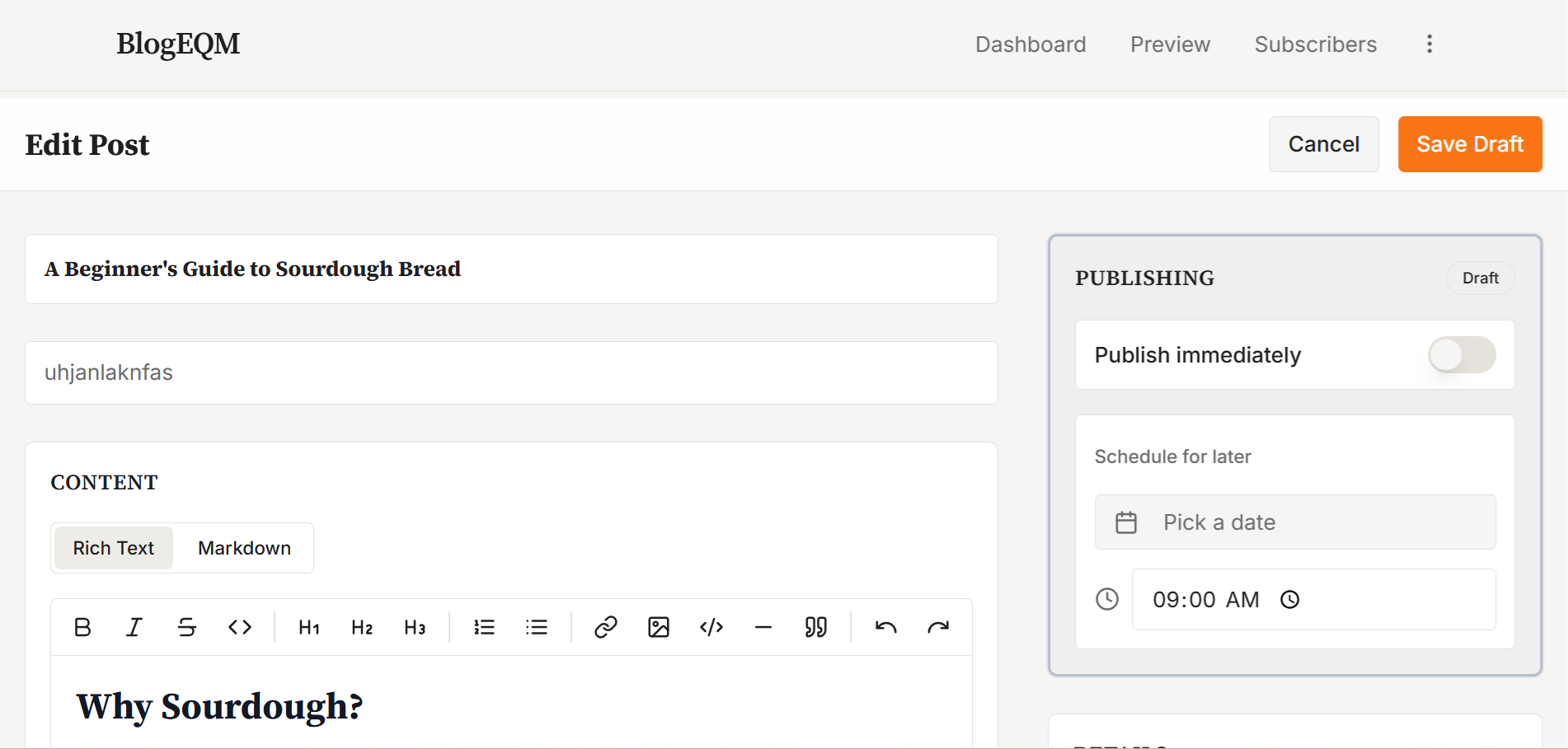Enable the Publish immediately switch

[1462, 355]
